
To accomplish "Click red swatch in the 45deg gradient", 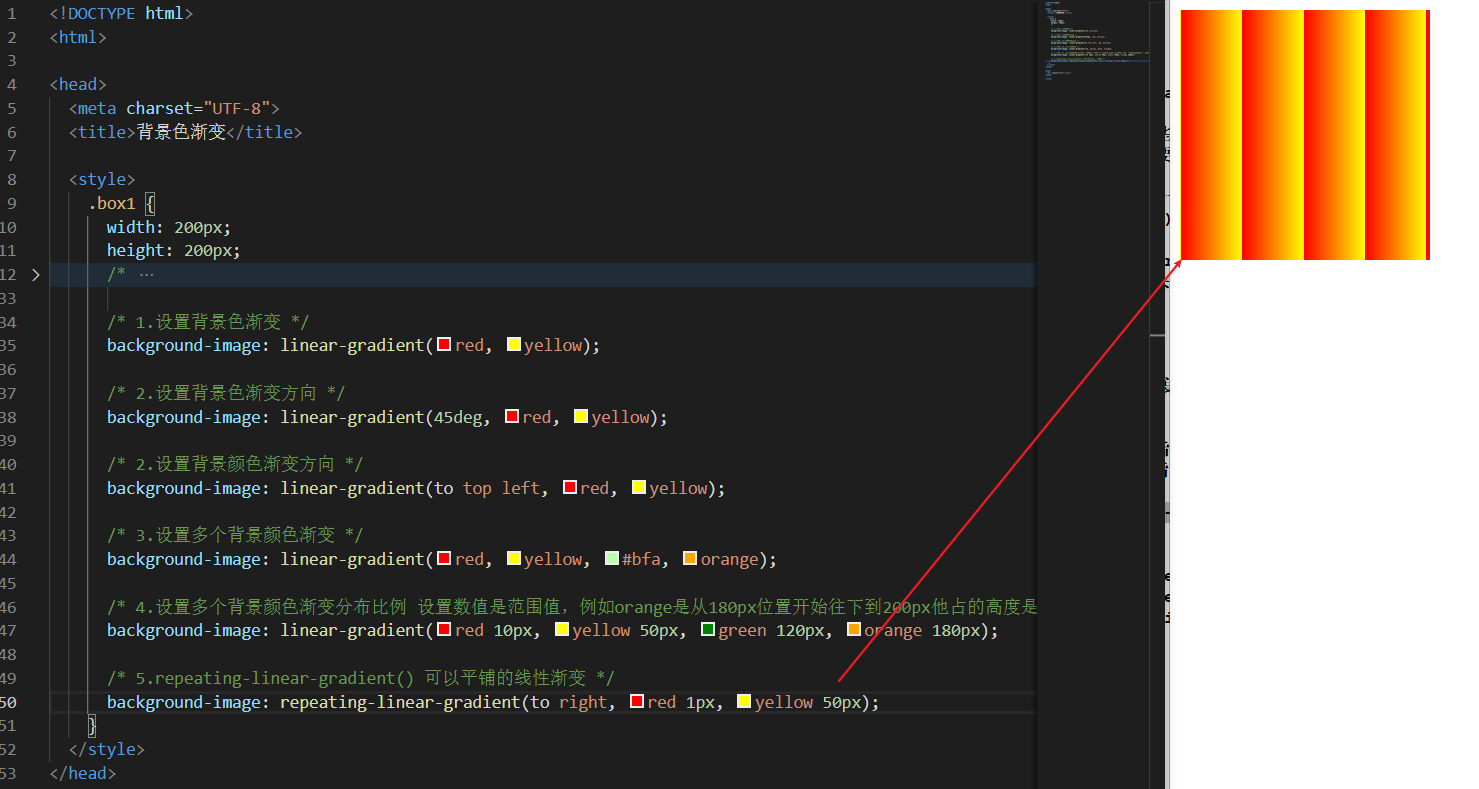I will 512,417.
